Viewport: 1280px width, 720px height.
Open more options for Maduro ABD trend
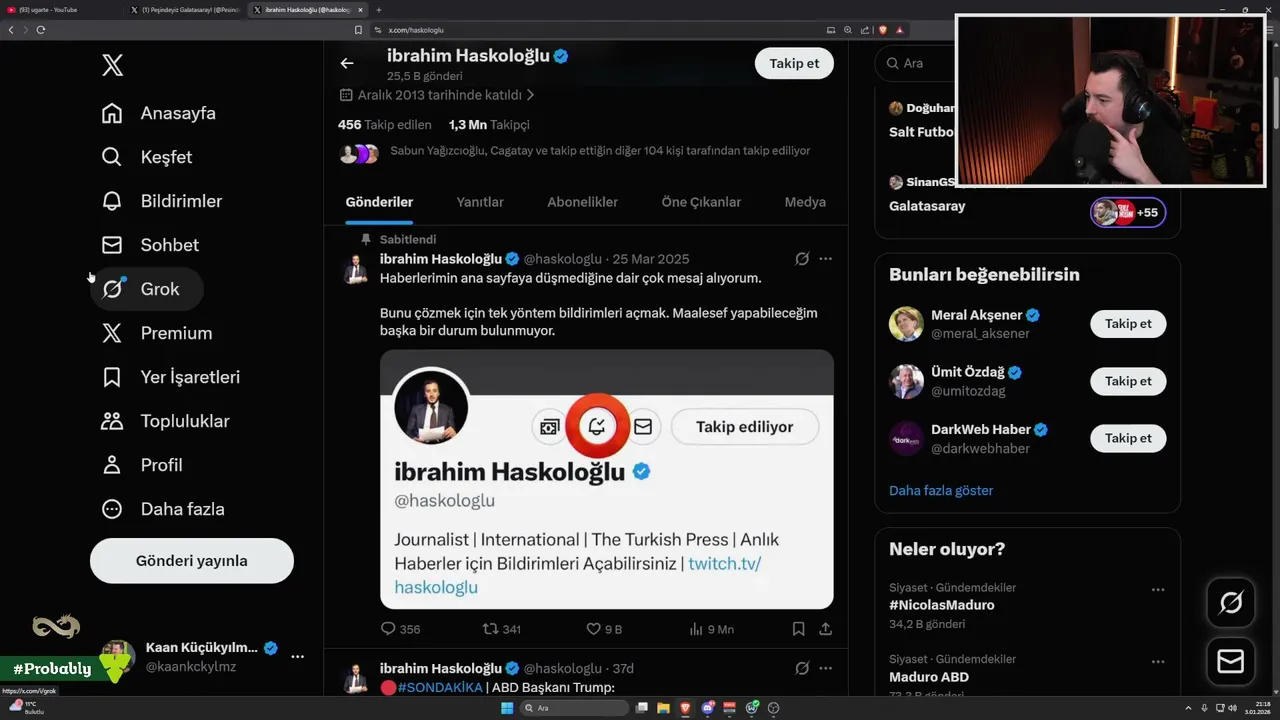tap(1158, 661)
